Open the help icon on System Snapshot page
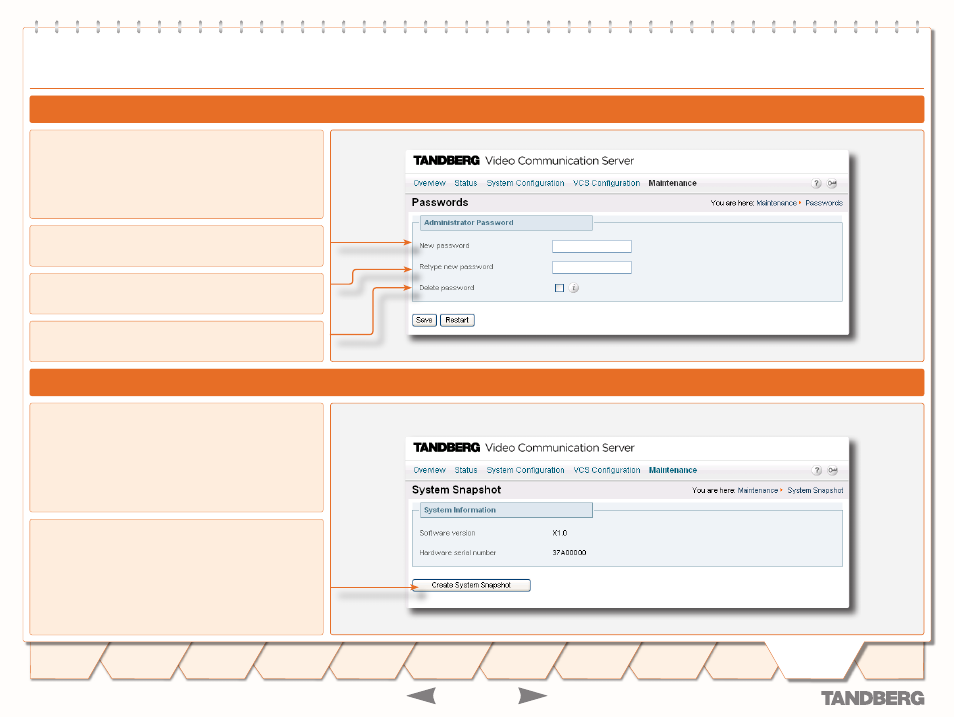Screen dimensions: 954x717 816,470
